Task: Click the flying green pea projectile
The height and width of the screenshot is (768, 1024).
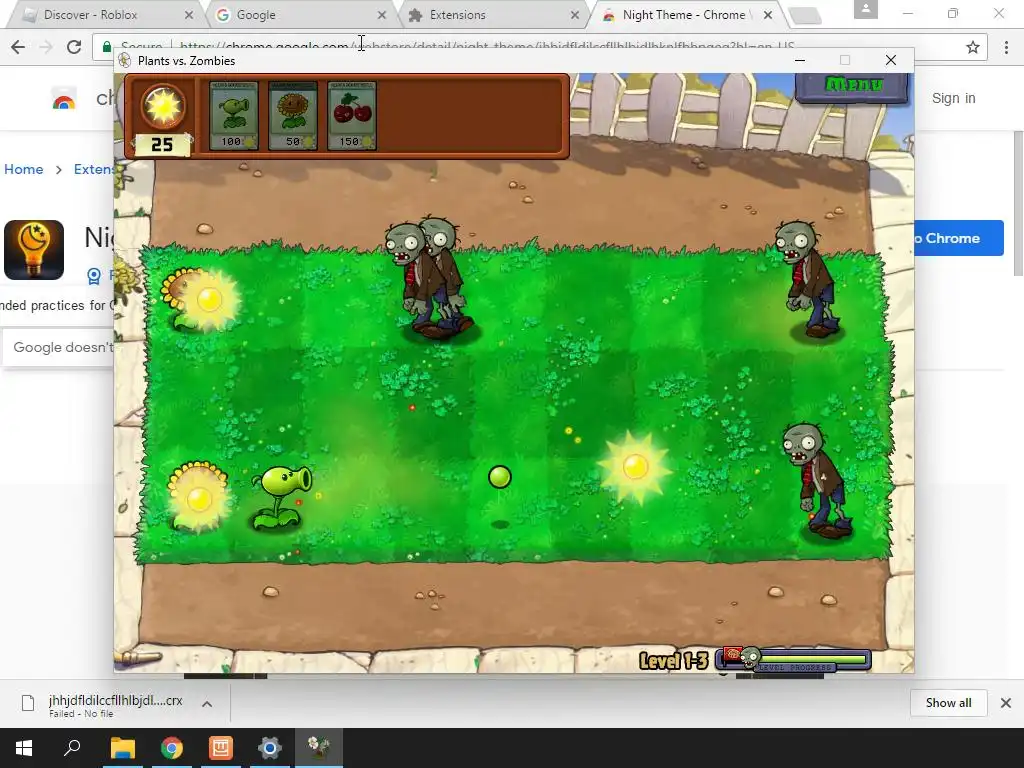Action: [x=500, y=477]
